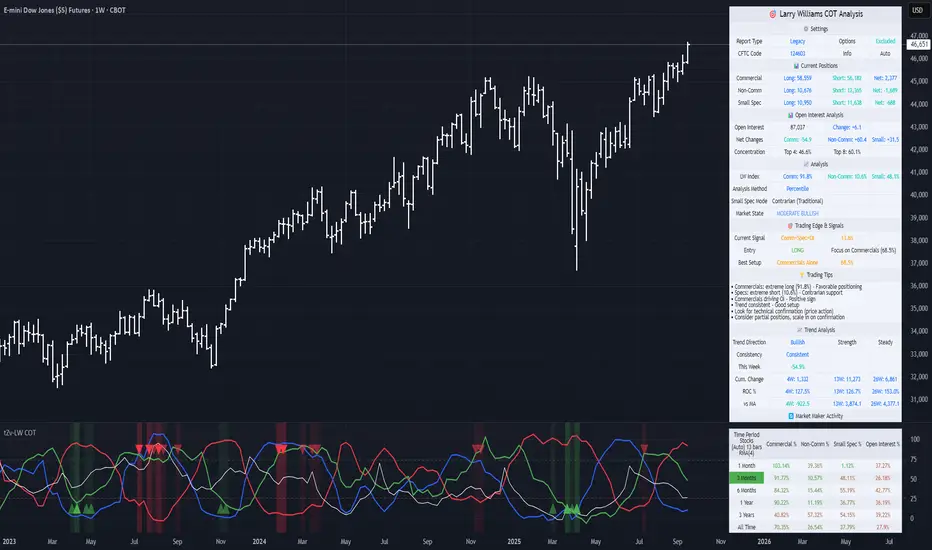Click ROC % '26W: 153.0%' value
The width and height of the screenshot is (932, 550).
(885, 392)
